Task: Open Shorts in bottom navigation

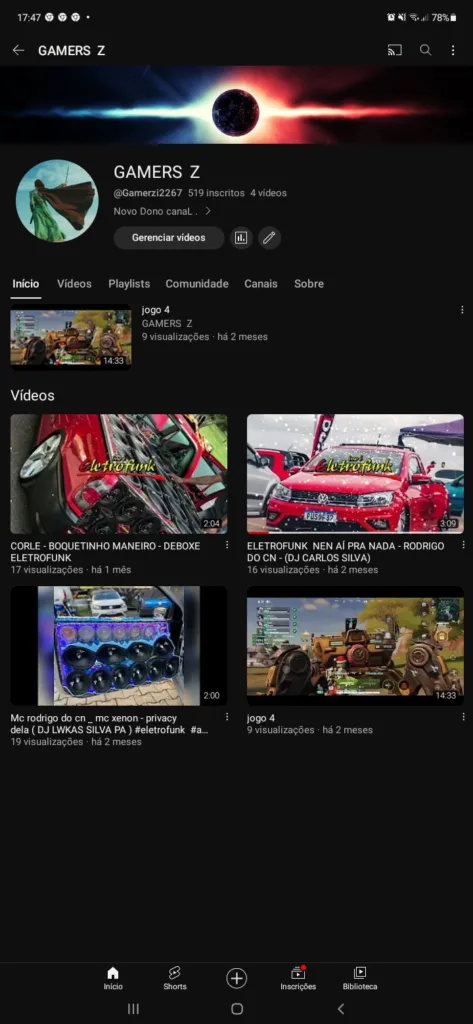Action: tap(174, 978)
